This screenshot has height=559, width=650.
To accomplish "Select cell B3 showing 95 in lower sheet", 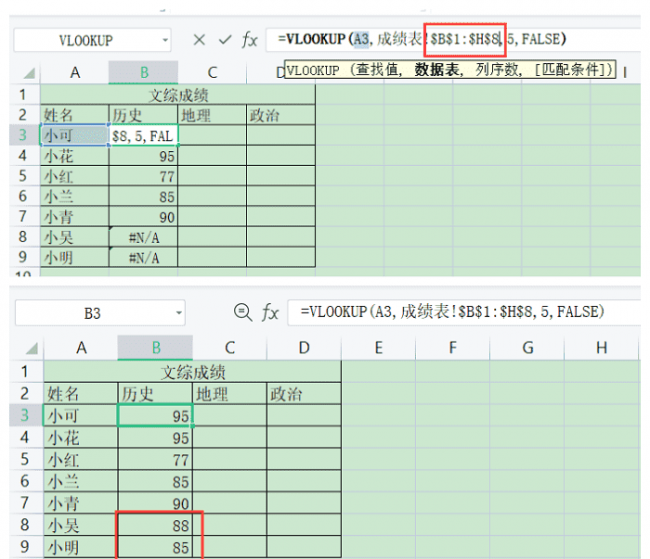I will (x=155, y=416).
